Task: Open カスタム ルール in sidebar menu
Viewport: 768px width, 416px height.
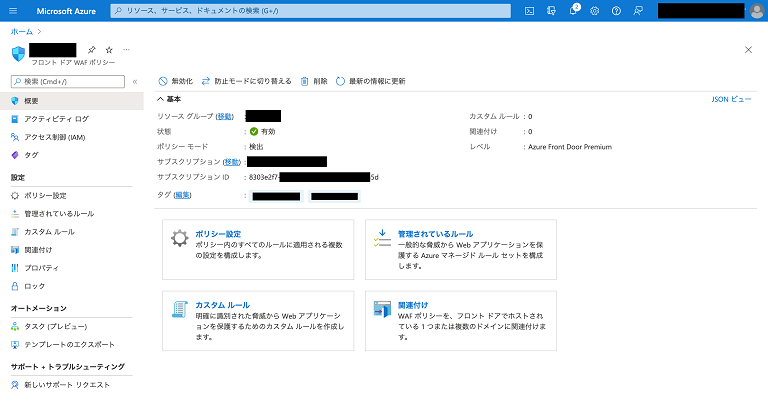Action: [49, 232]
